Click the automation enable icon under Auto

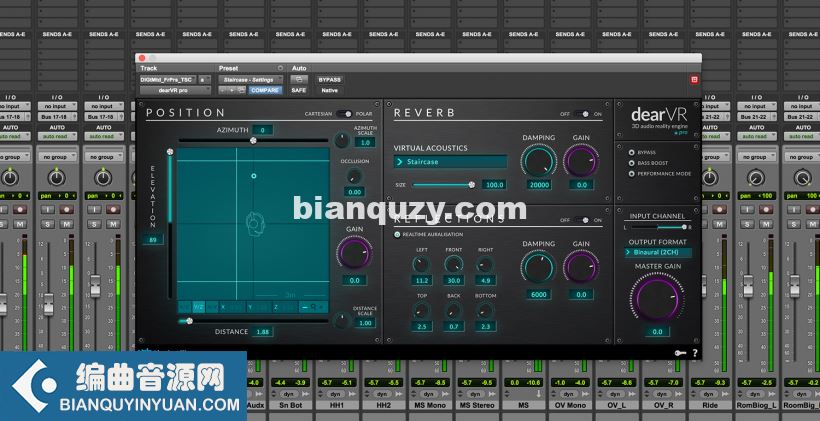coord(299,79)
